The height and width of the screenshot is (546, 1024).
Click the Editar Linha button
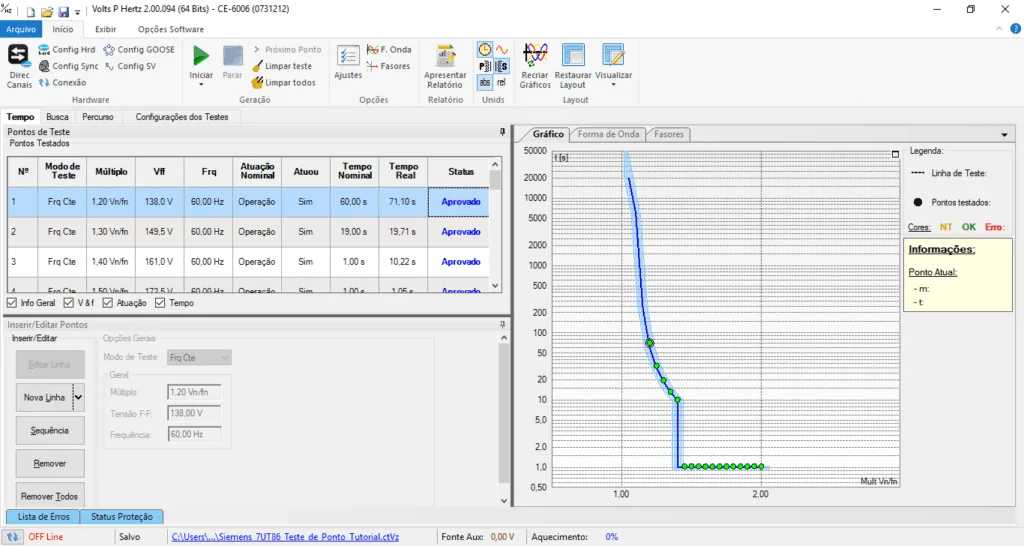point(50,364)
